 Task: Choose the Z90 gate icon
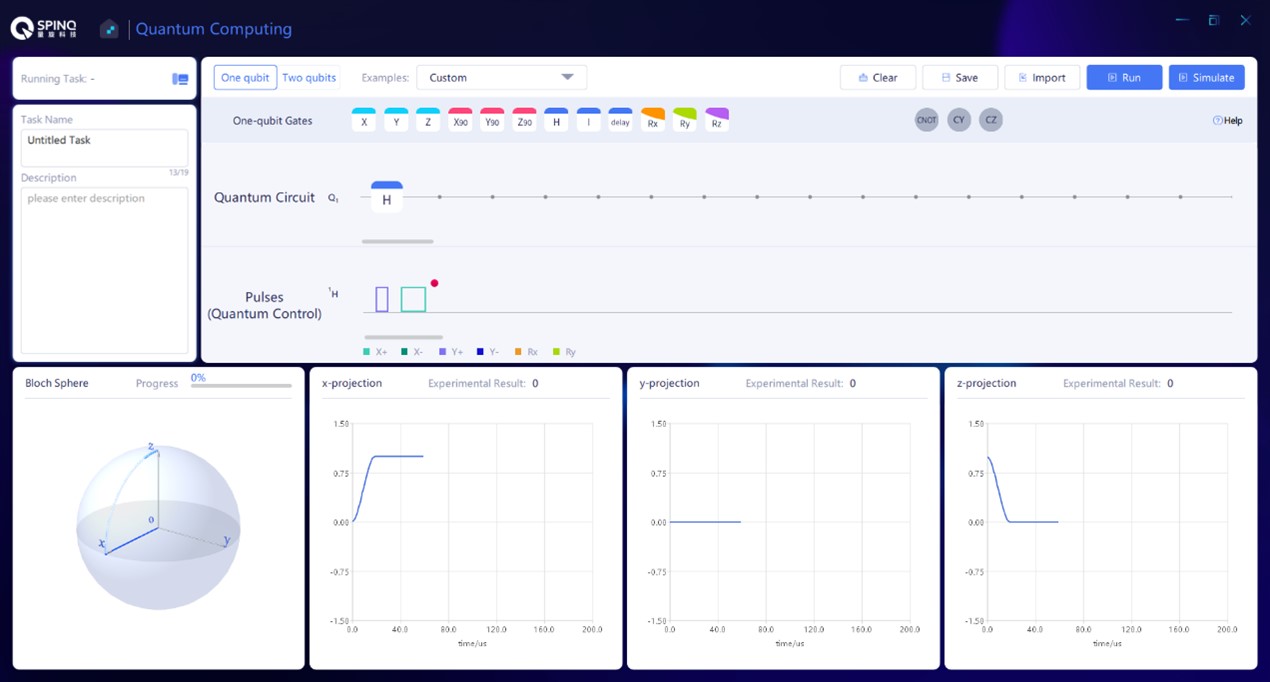(x=524, y=121)
